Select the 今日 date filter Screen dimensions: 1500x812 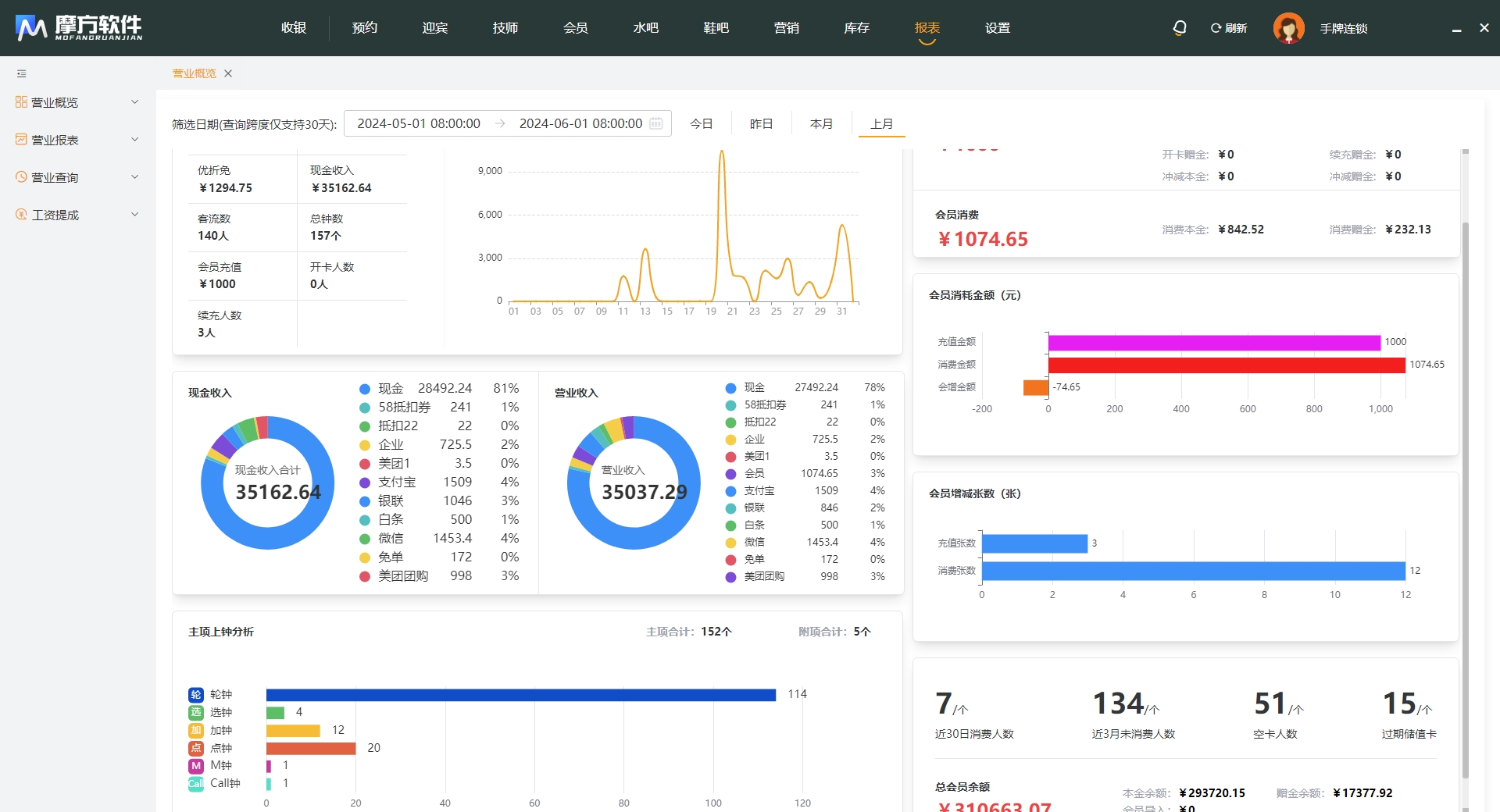coord(702,123)
